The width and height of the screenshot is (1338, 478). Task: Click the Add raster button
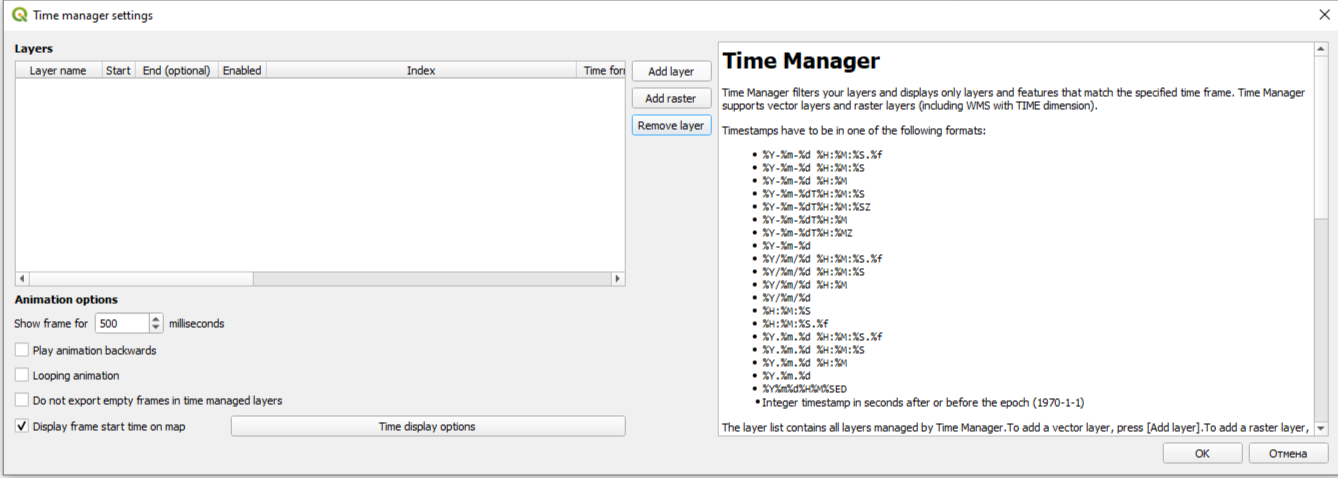[x=671, y=99]
